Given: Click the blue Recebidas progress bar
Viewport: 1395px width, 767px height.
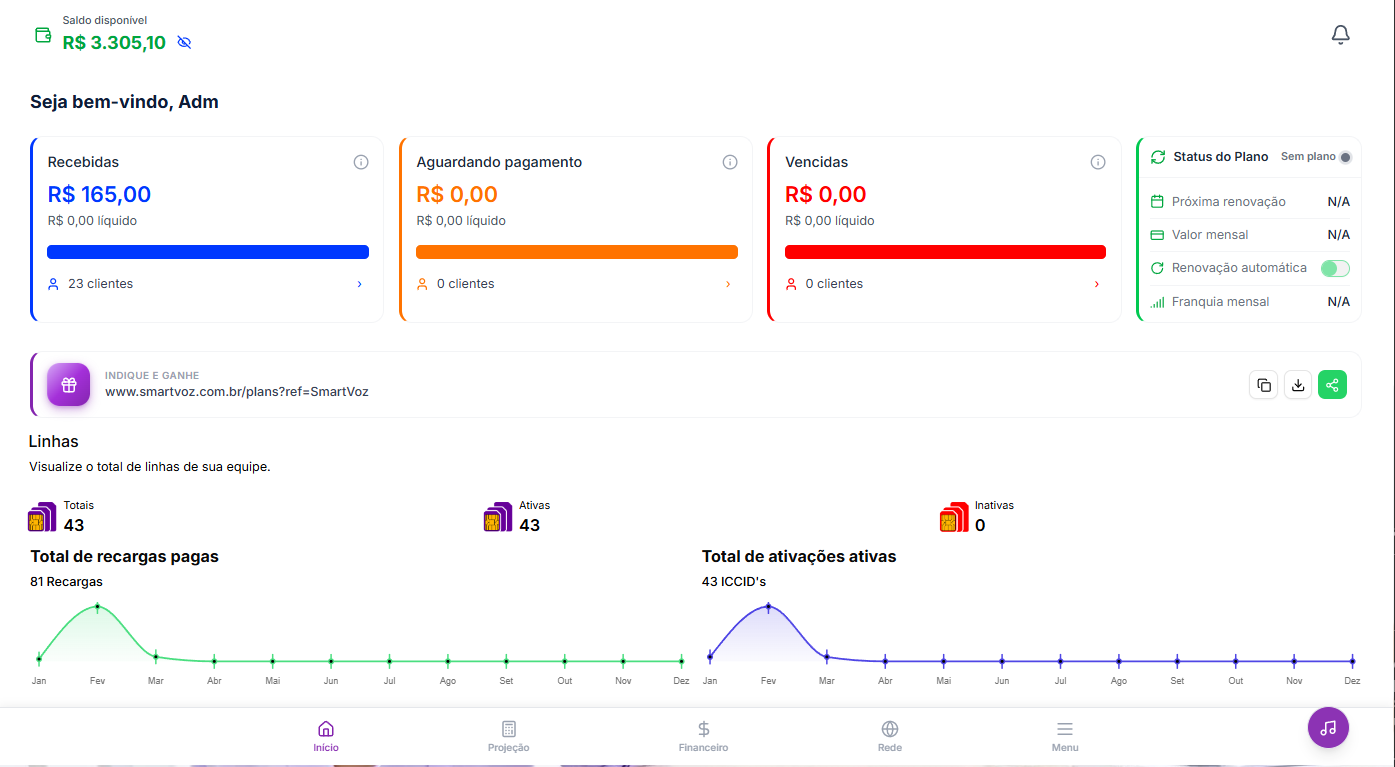Looking at the screenshot, I should (208, 252).
